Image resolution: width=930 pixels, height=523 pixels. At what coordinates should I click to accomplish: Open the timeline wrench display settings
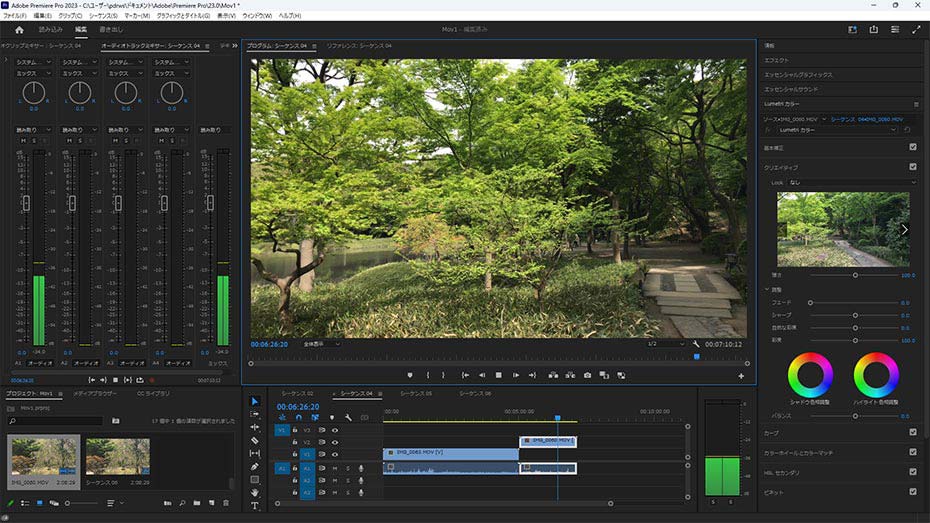[348, 417]
